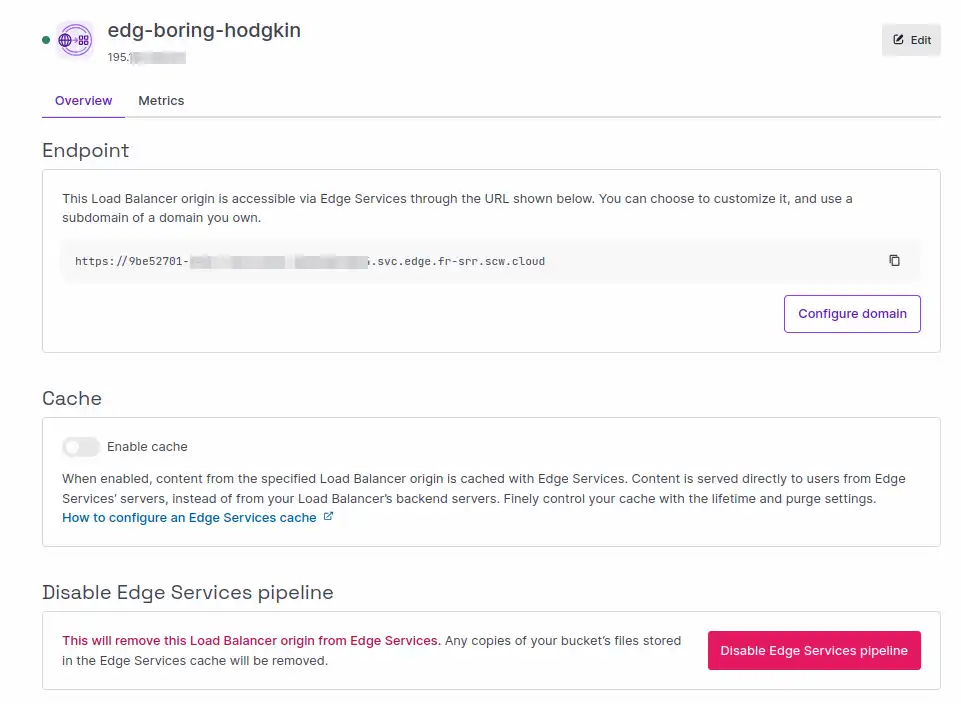This screenshot has height=704, width=961.
Task: Copy the endpoint URL with the clipboard icon
Action: tap(894, 260)
